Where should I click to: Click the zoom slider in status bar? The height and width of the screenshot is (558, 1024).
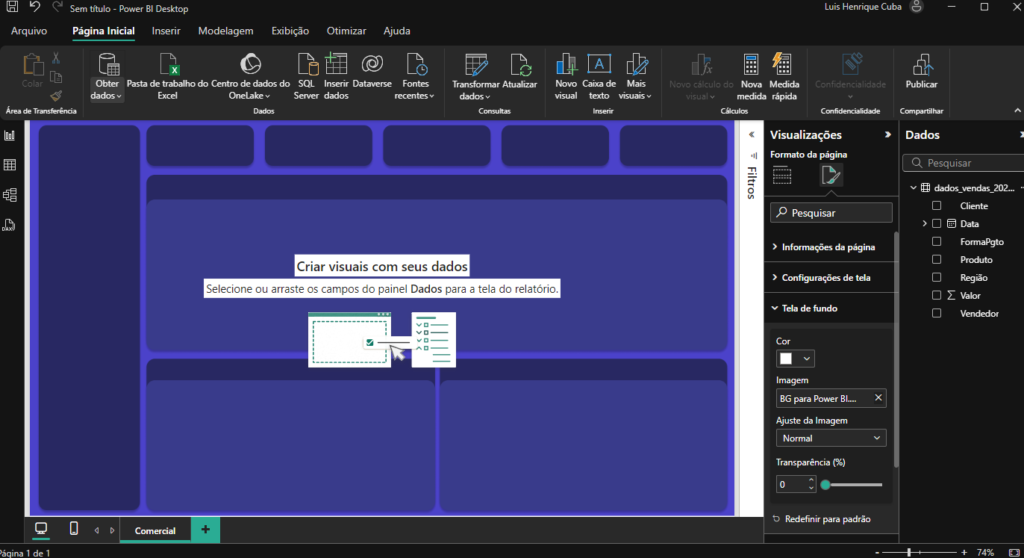(908, 553)
